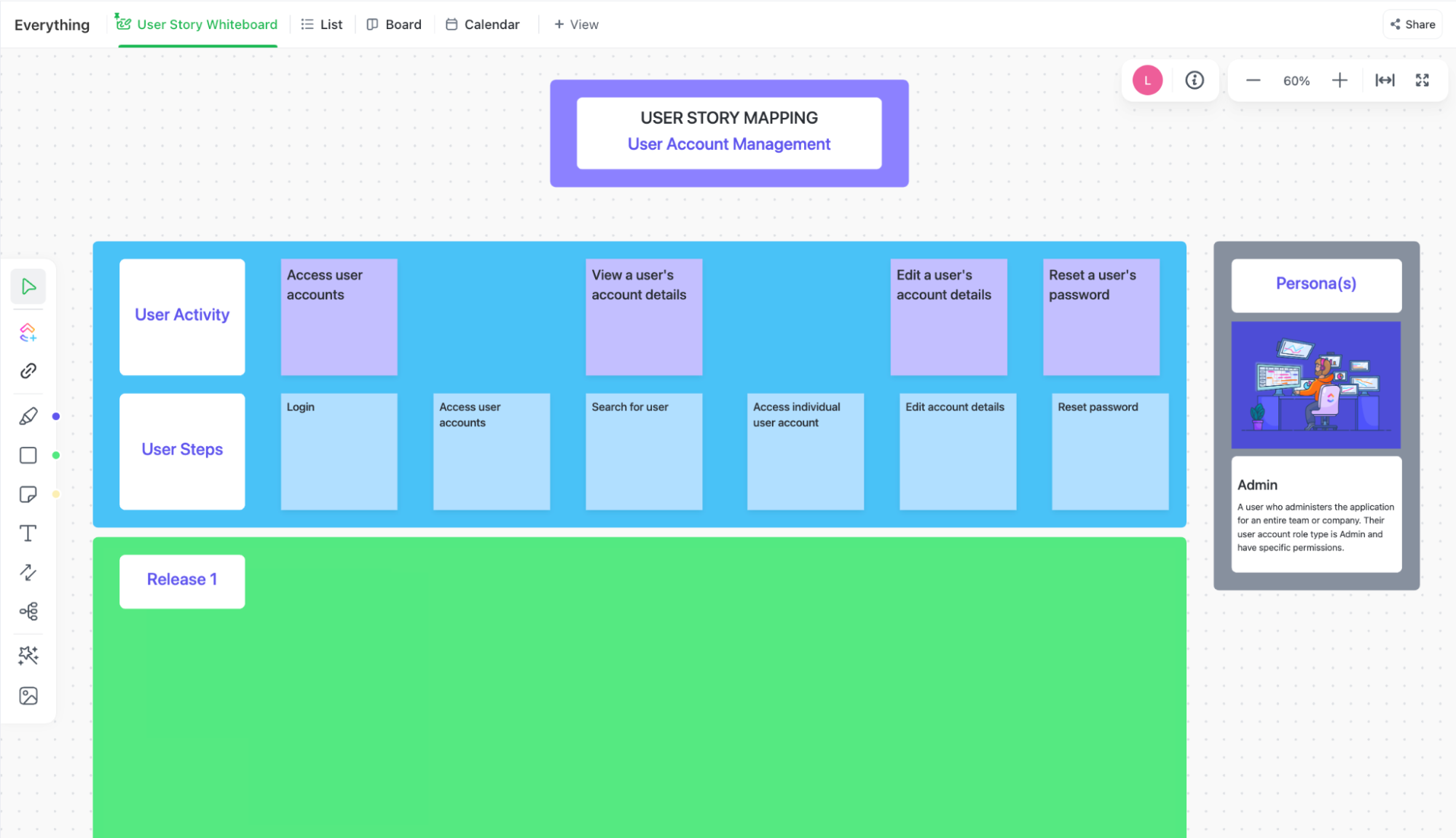Viewport: 1456px width, 838px height.
Task: Select the sticky note tool
Action: point(28,494)
